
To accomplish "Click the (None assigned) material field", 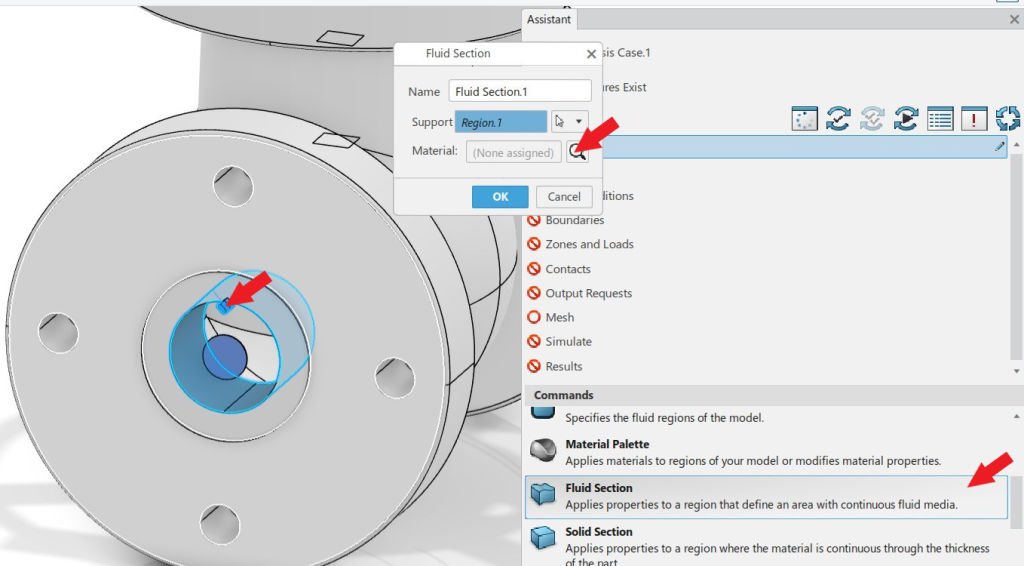I will point(513,152).
